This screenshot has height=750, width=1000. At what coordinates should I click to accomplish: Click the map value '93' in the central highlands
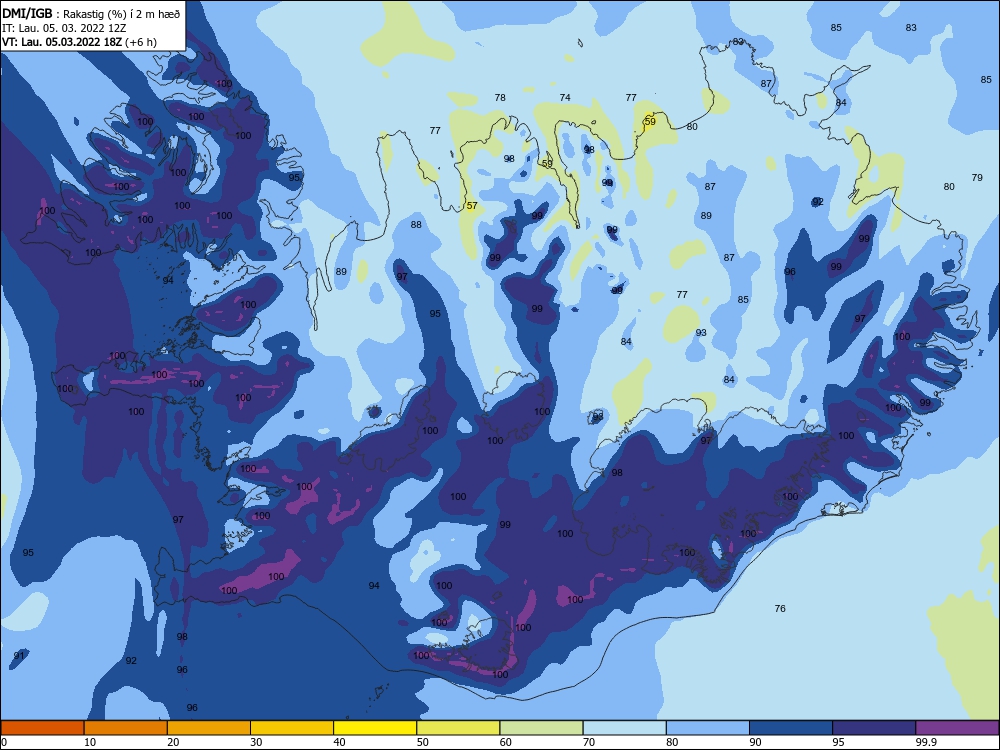(701, 333)
